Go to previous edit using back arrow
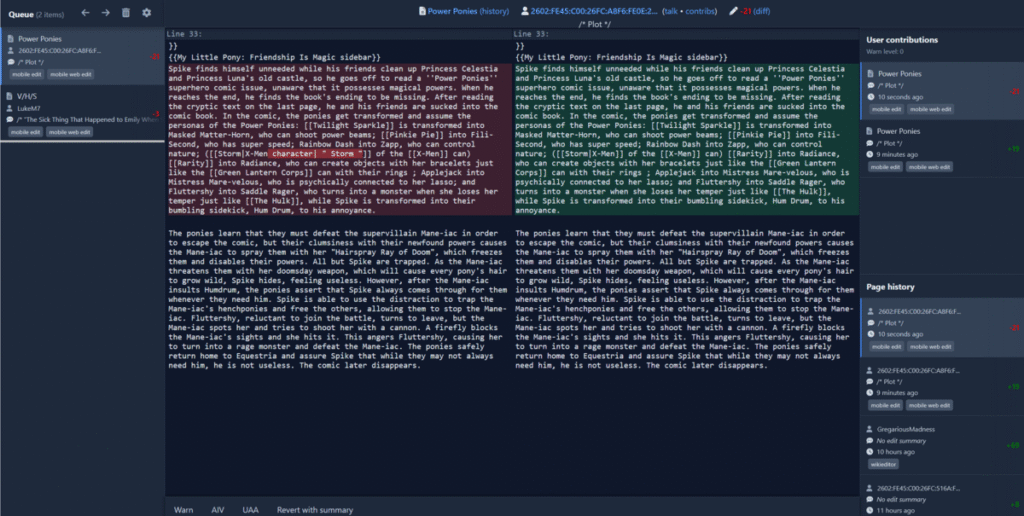 click(x=85, y=13)
